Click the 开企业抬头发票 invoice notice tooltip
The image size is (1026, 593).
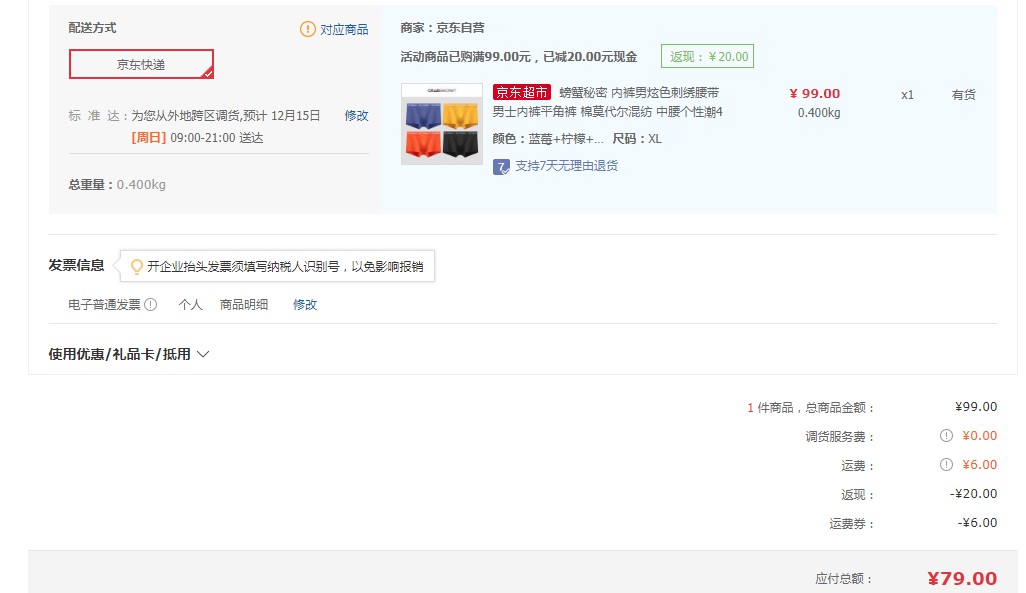[x=277, y=266]
